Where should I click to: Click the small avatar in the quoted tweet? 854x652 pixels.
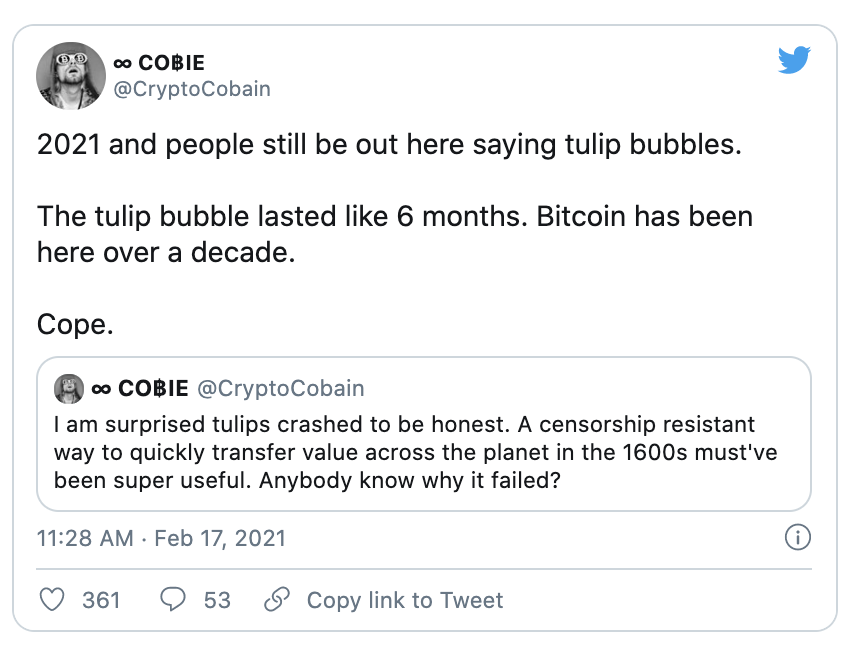click(68, 388)
